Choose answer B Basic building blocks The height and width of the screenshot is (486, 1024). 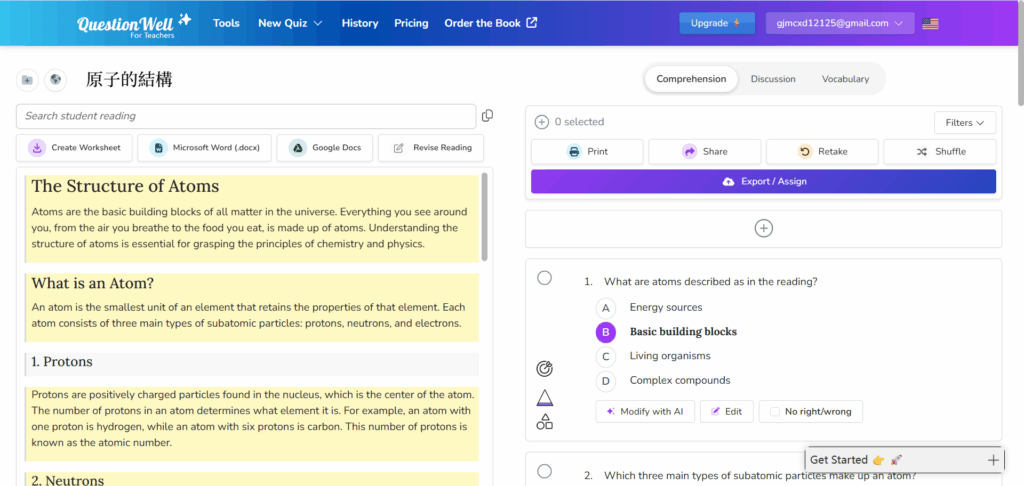(x=605, y=332)
